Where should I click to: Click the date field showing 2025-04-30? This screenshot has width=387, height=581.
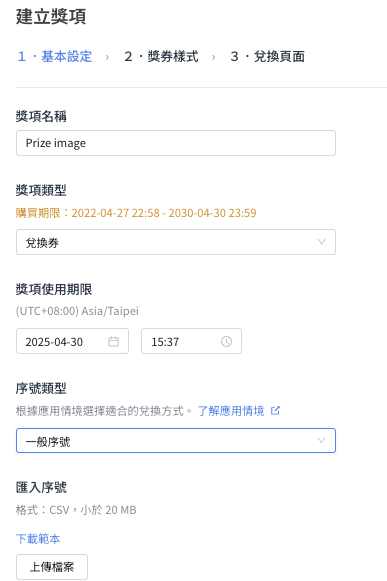72,341
